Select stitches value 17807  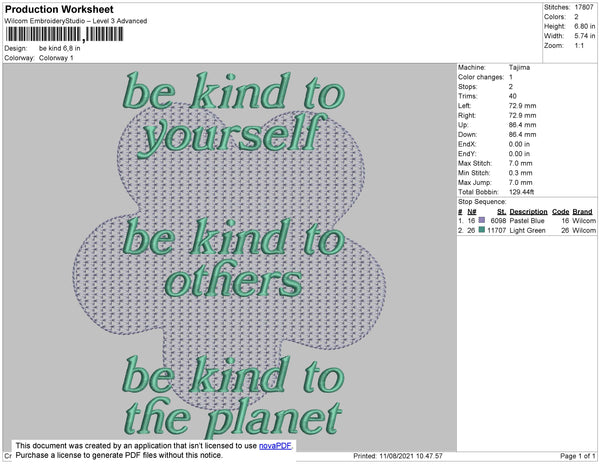pyautogui.click(x=584, y=7)
